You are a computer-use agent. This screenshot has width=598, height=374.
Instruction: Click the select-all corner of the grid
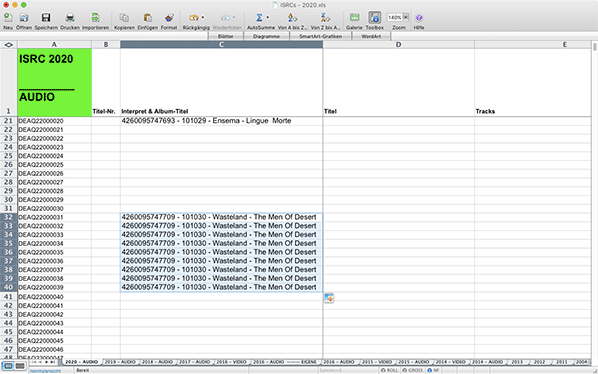click(x=8, y=45)
